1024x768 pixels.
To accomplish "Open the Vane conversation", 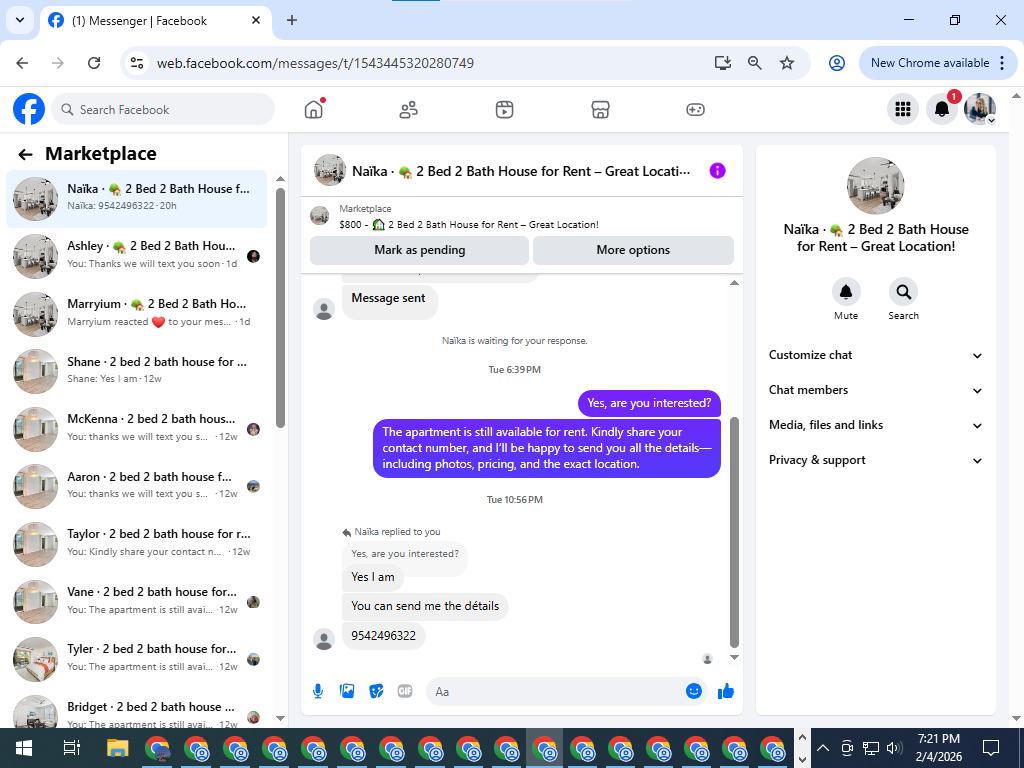I will pos(136,601).
